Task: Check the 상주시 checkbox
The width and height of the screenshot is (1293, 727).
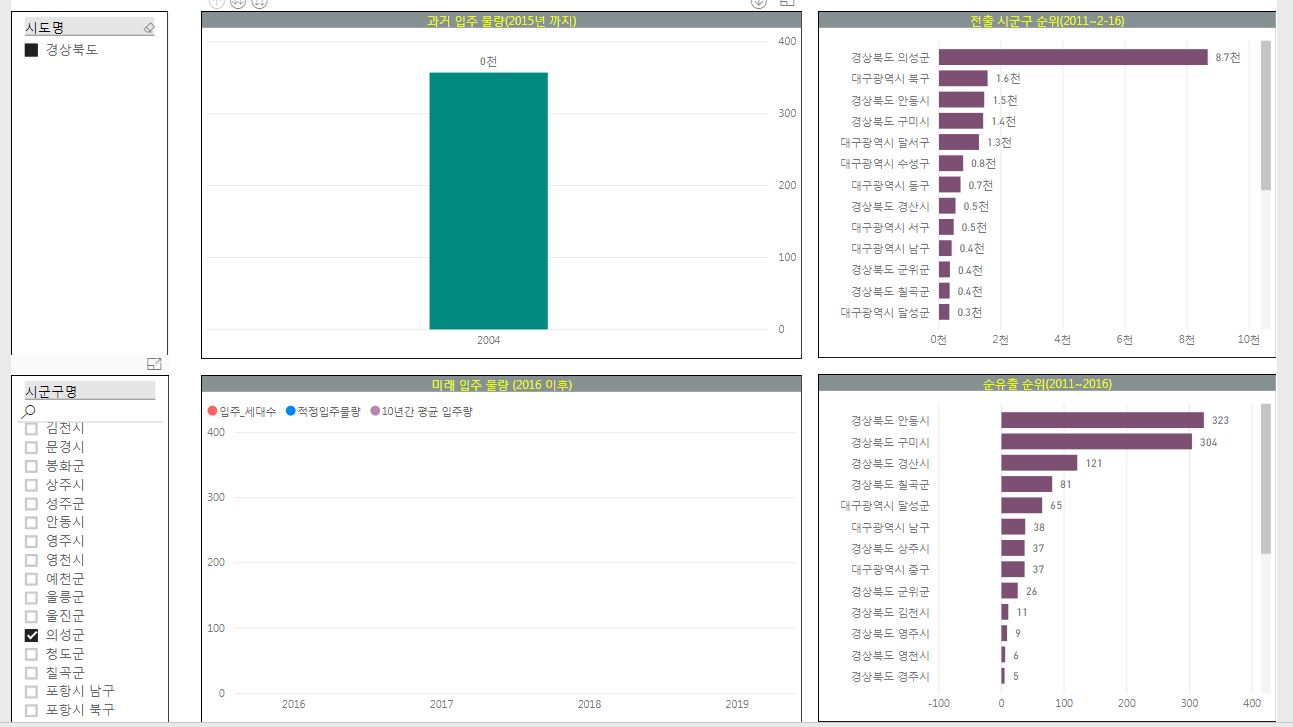Action: [x=31, y=485]
